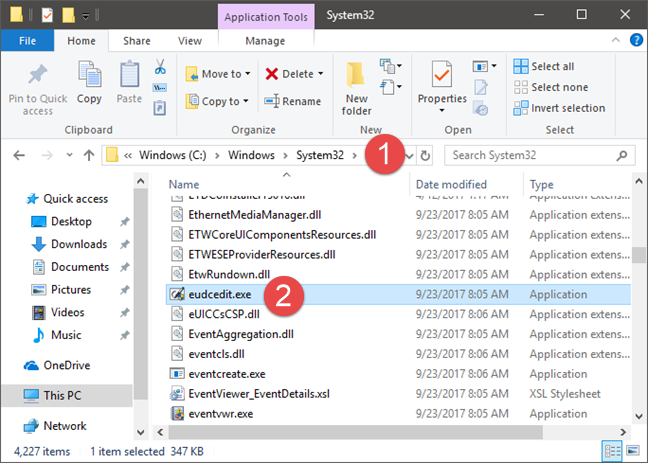Screen dimensions: 648x463
Task: Select EventViewer_EventDetails.xsl file
Action: coord(259,394)
